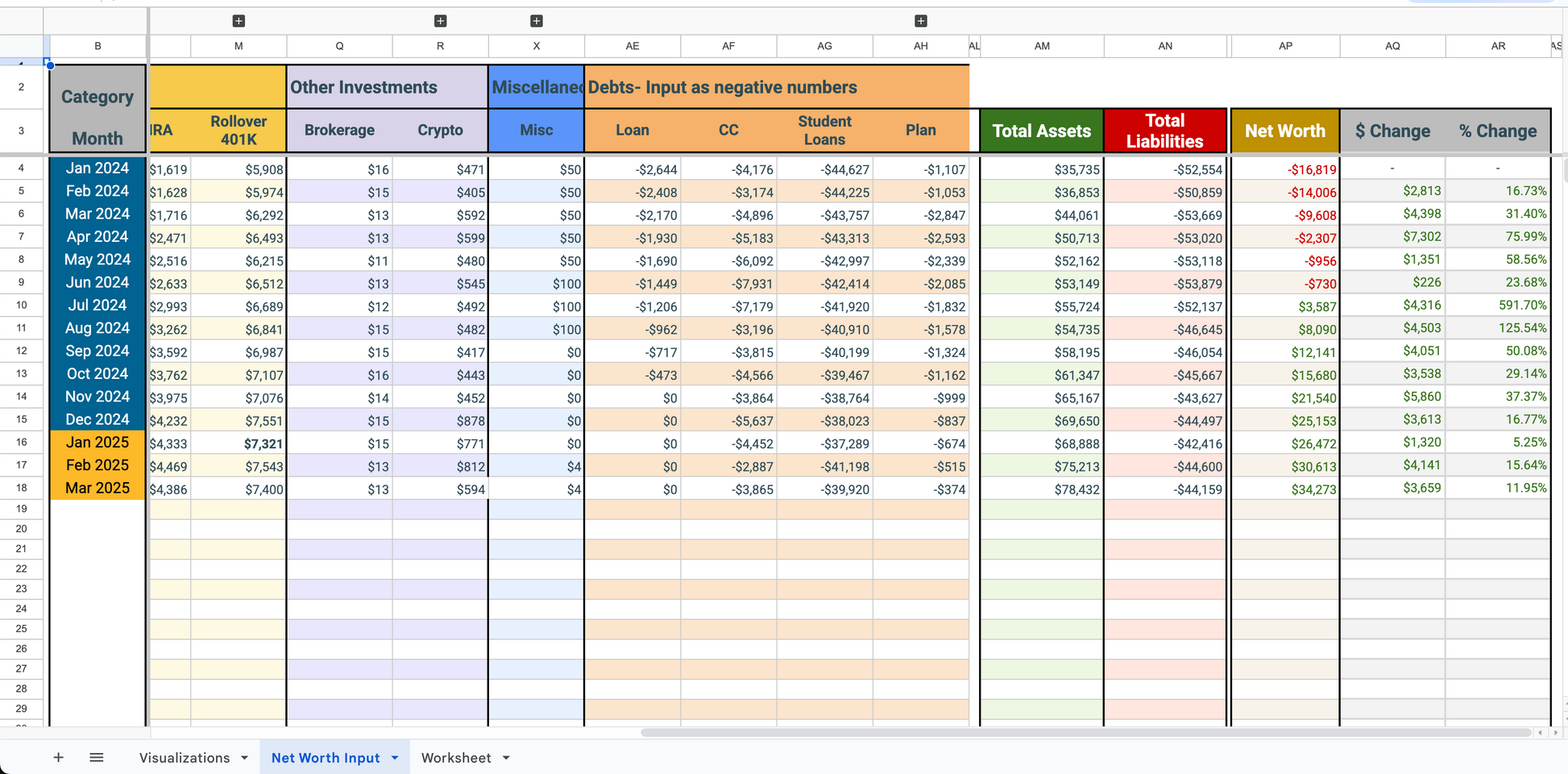Screen dimensions: 1568x774
Task: Select the column AM header
Action: pos(1042,46)
